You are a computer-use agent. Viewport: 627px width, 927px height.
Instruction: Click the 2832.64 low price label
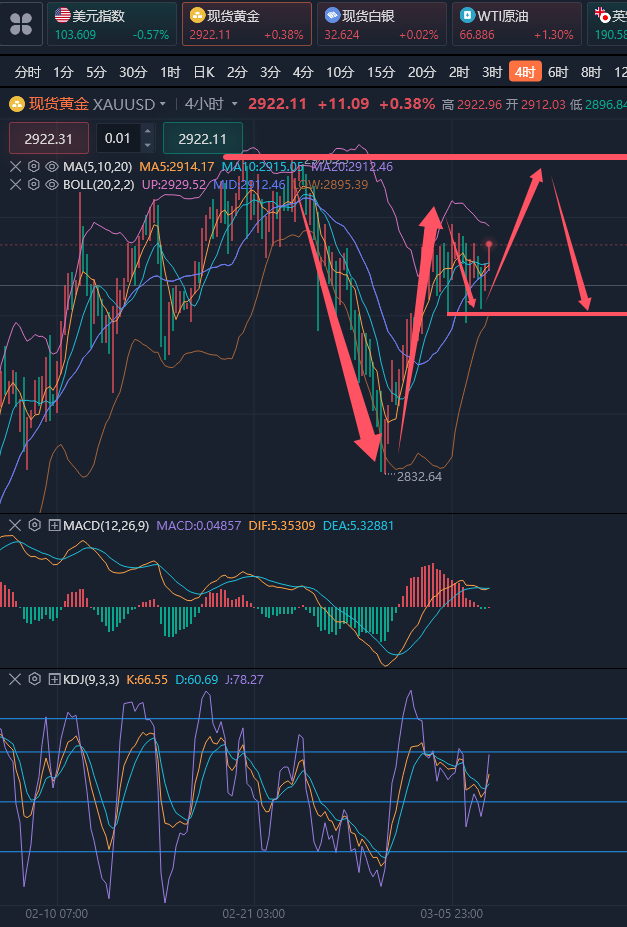[x=420, y=477]
